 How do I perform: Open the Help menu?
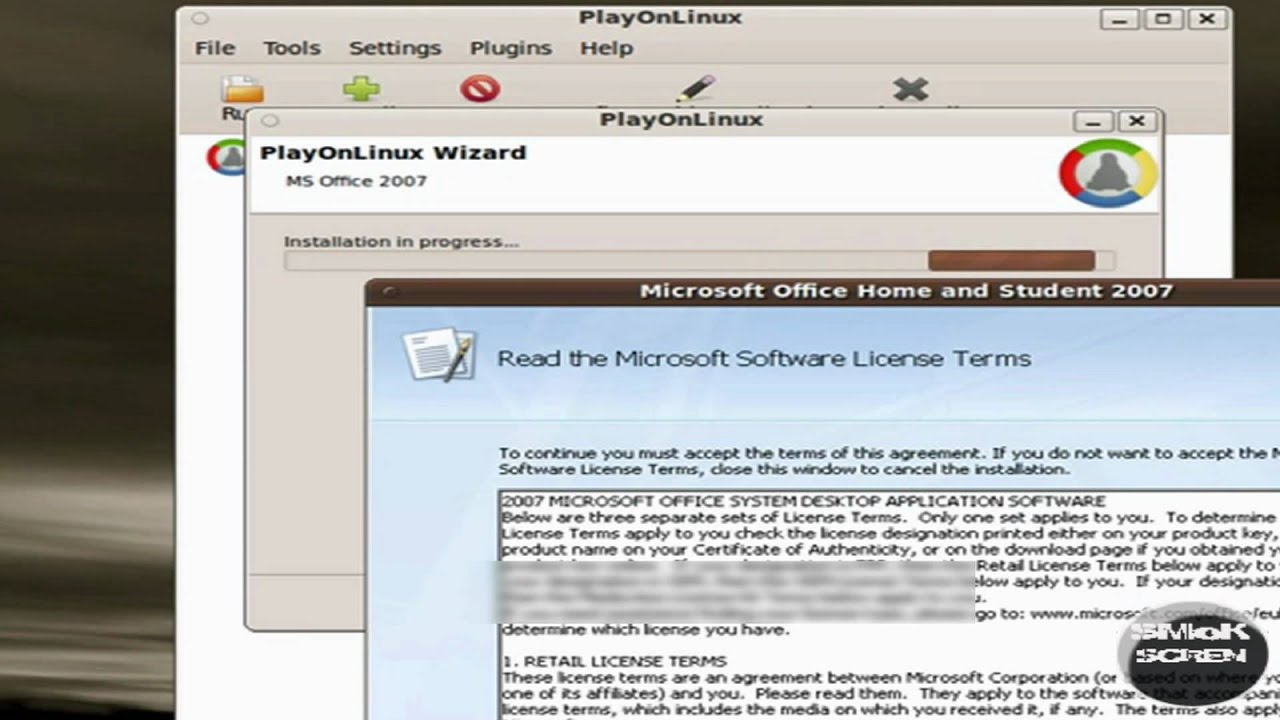pyautogui.click(x=606, y=48)
